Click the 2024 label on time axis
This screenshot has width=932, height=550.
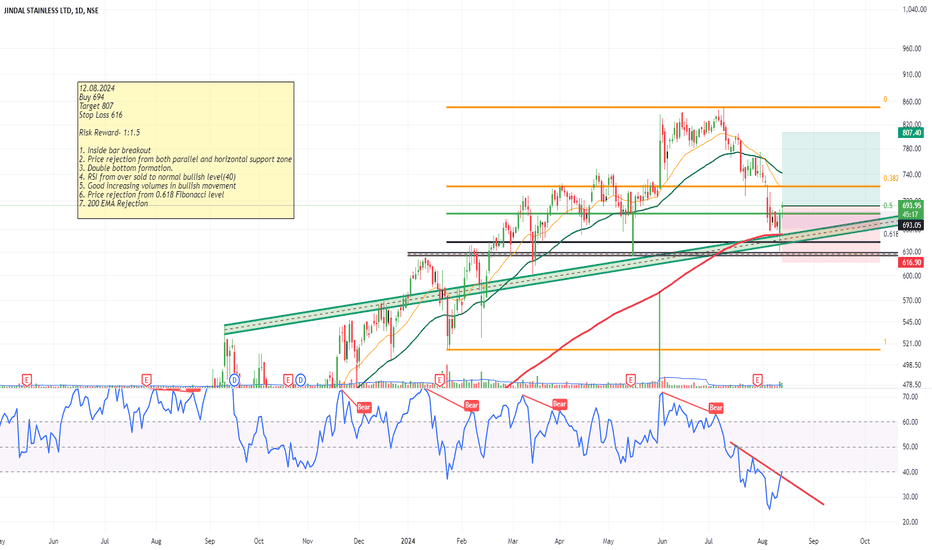(x=408, y=541)
